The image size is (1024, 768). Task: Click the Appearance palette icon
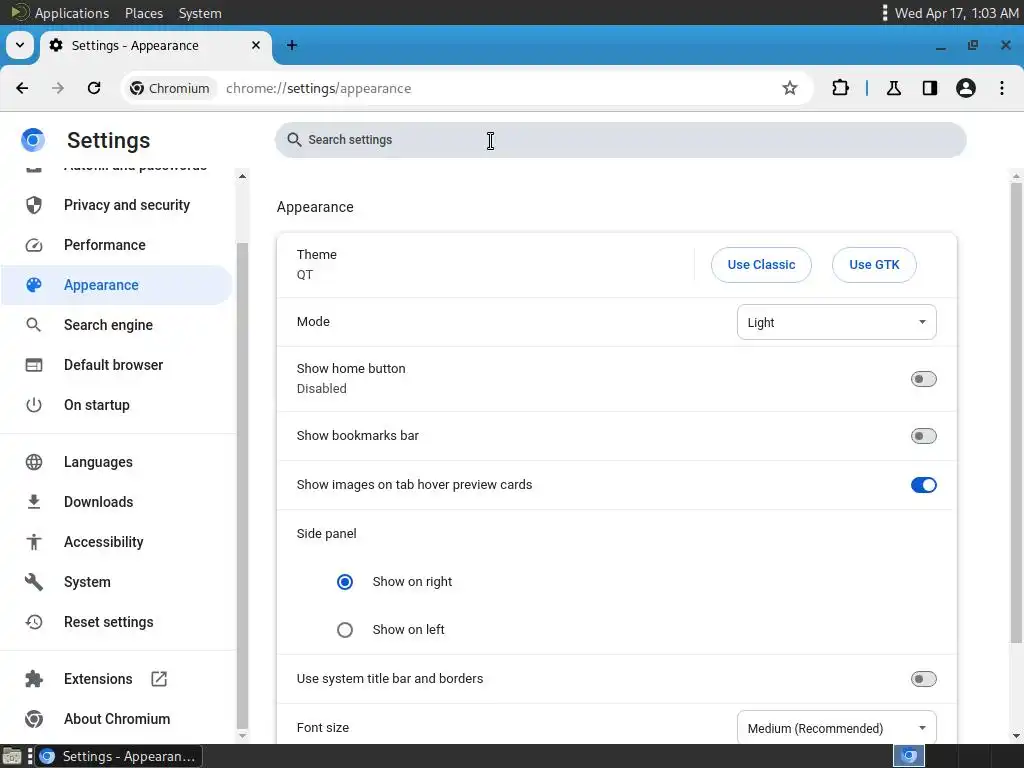(x=34, y=285)
